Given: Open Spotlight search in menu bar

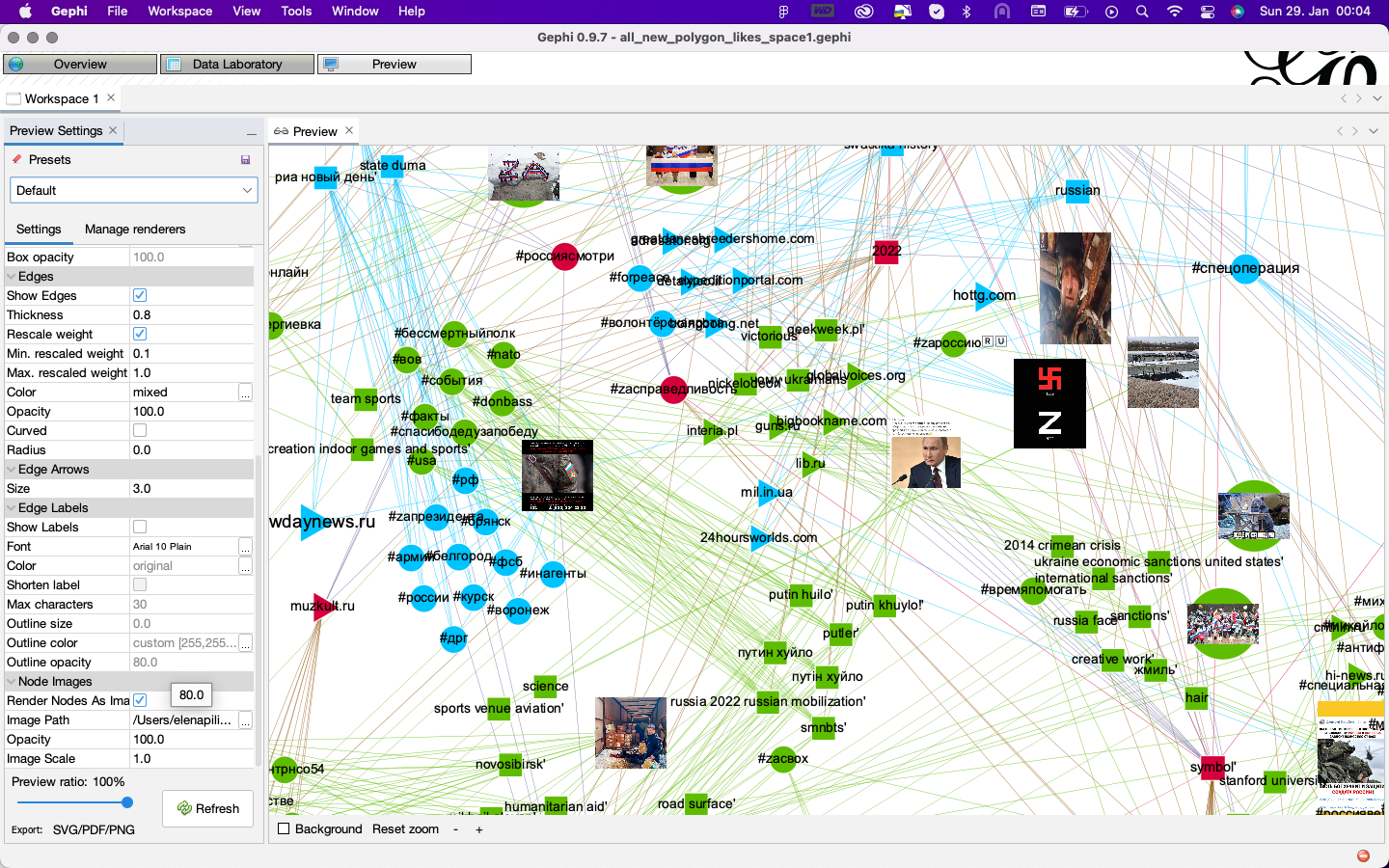Looking at the screenshot, I should [1142, 12].
